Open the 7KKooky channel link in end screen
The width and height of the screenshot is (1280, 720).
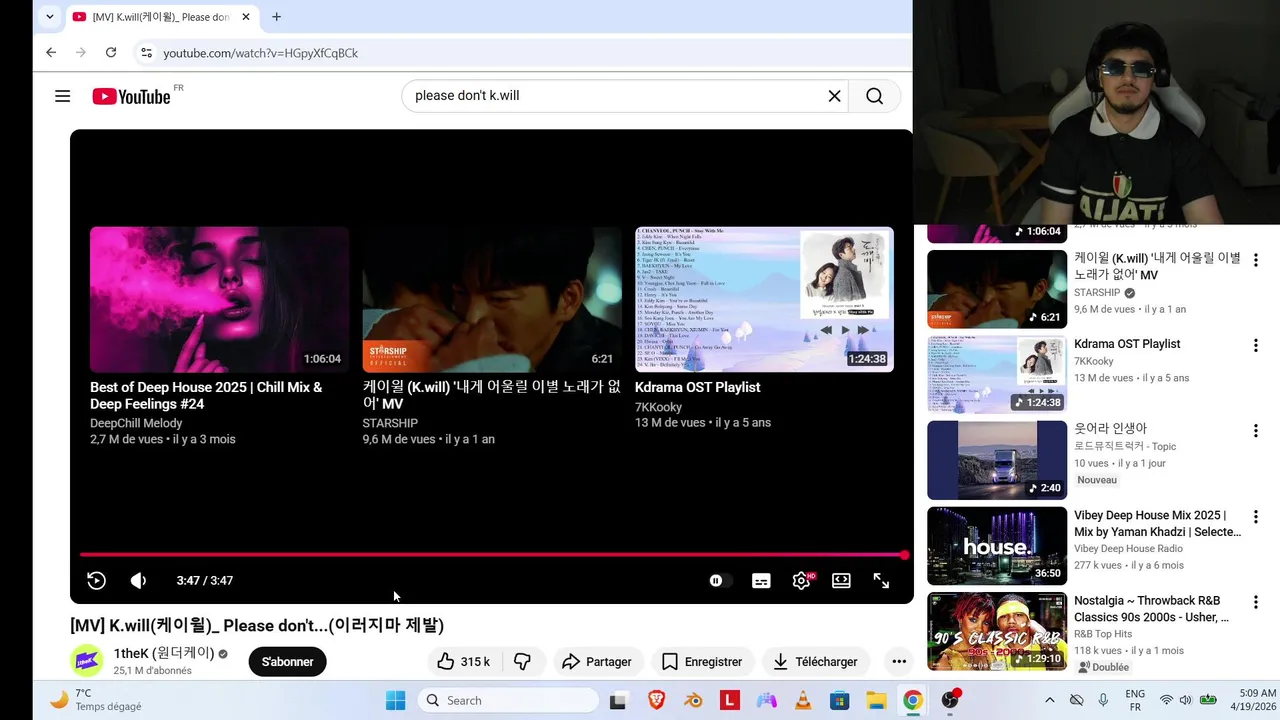tap(658, 407)
